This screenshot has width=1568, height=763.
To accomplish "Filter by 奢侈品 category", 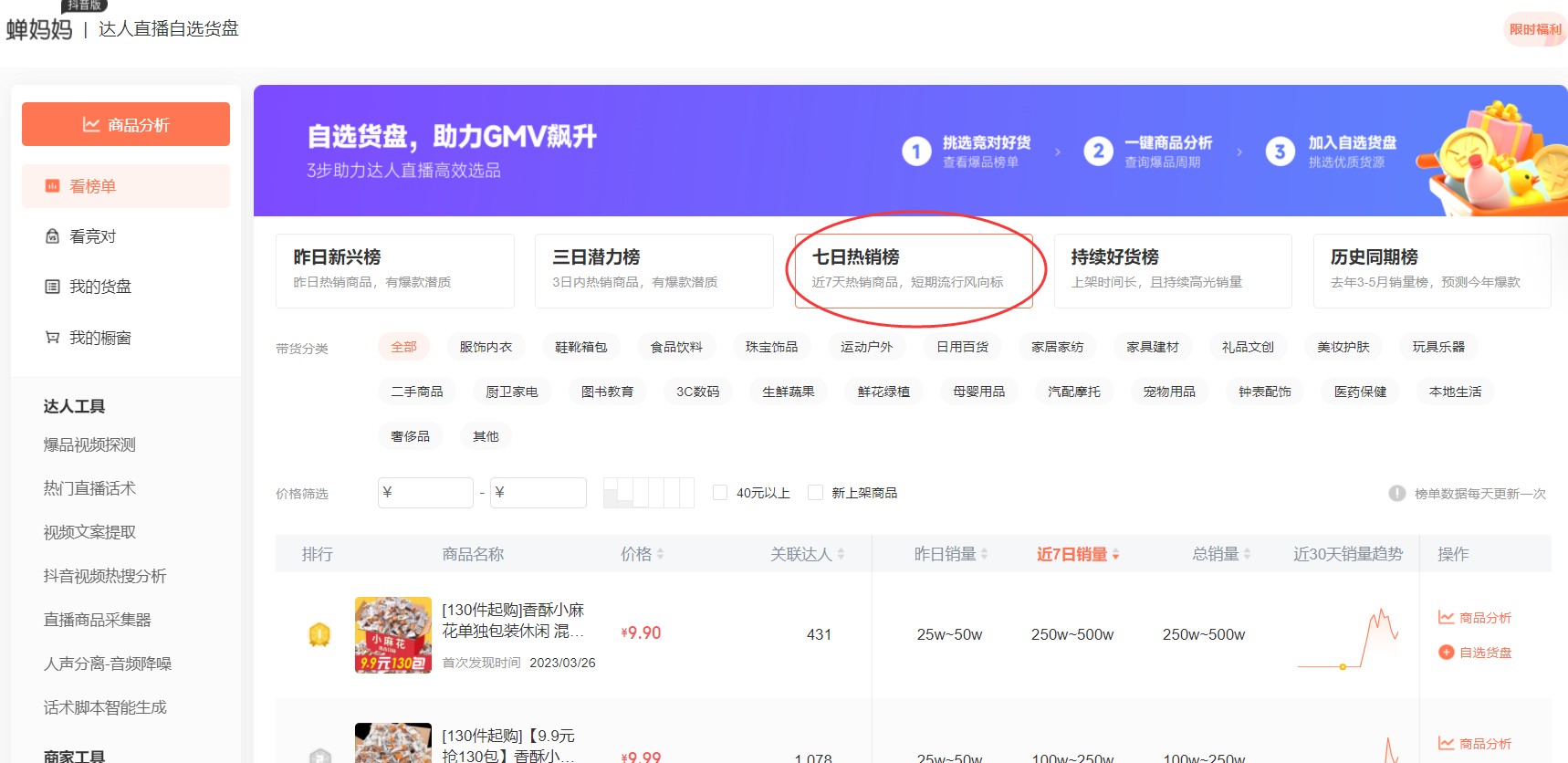I will coord(410,436).
